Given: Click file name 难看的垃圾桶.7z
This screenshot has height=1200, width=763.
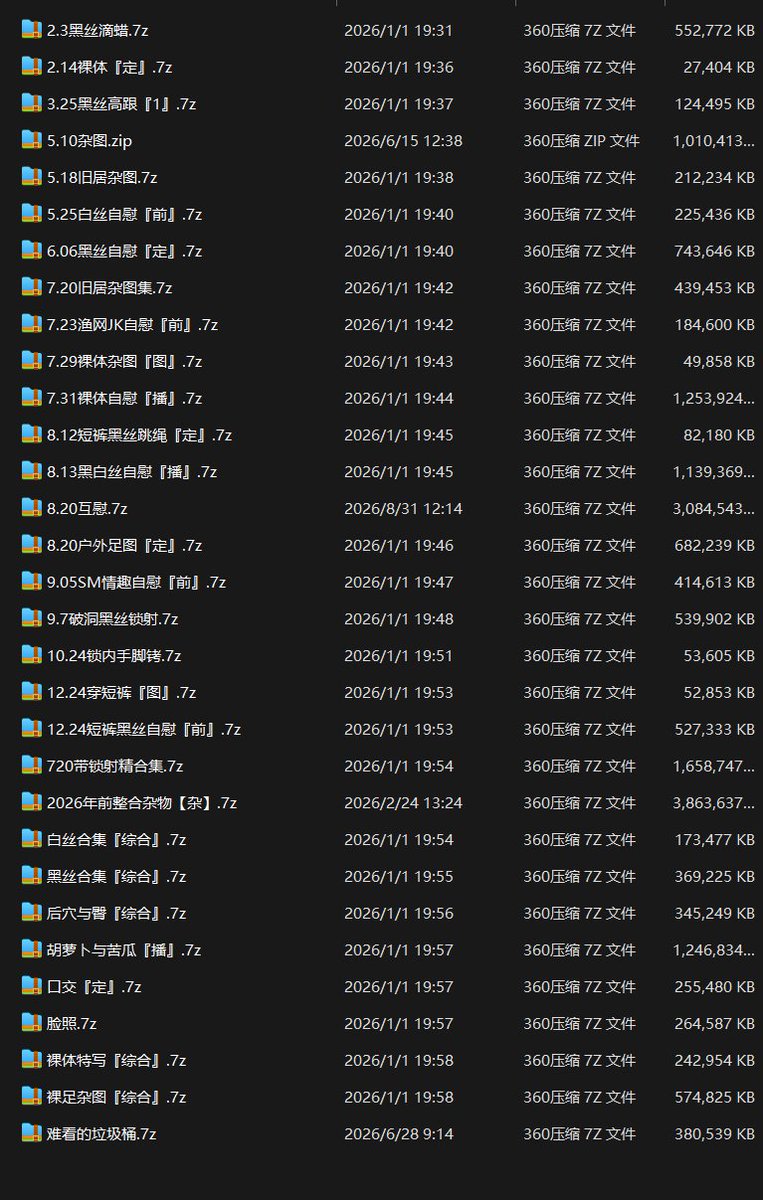Looking at the screenshot, I should coord(102,1134).
